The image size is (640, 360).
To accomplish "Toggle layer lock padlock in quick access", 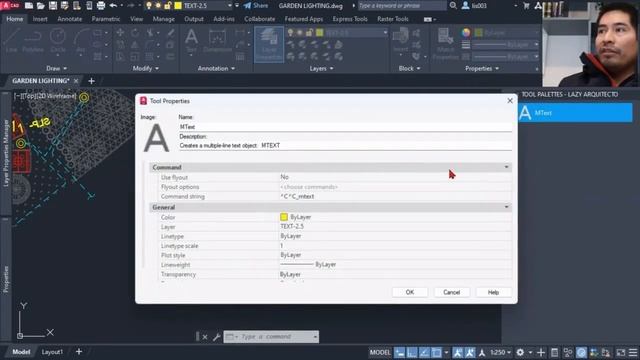I will (168, 5).
